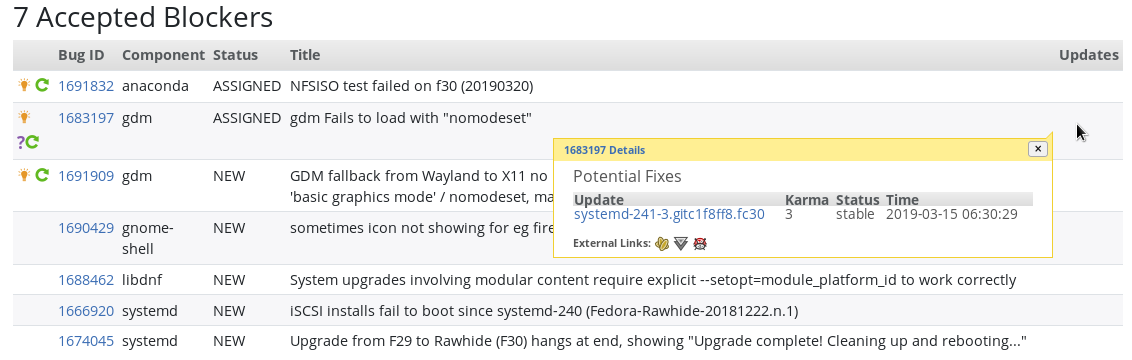Click the lightbulb icon for bug 1691832
Screen dimensions: 1132x360
[x=24, y=85]
